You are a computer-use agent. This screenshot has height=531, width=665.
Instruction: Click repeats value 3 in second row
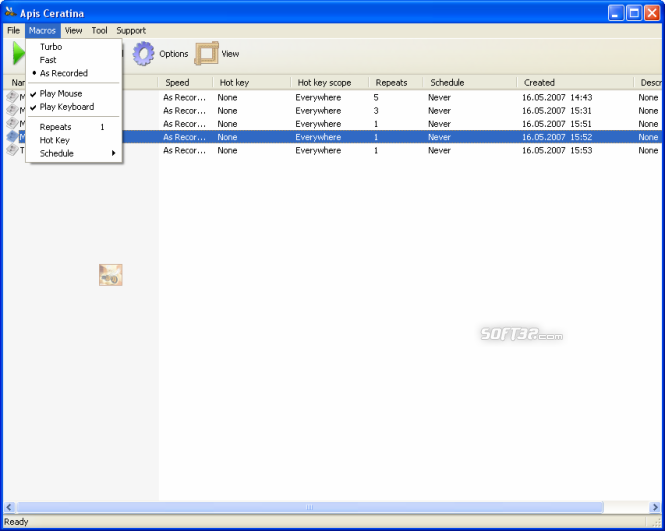pyautogui.click(x=376, y=110)
